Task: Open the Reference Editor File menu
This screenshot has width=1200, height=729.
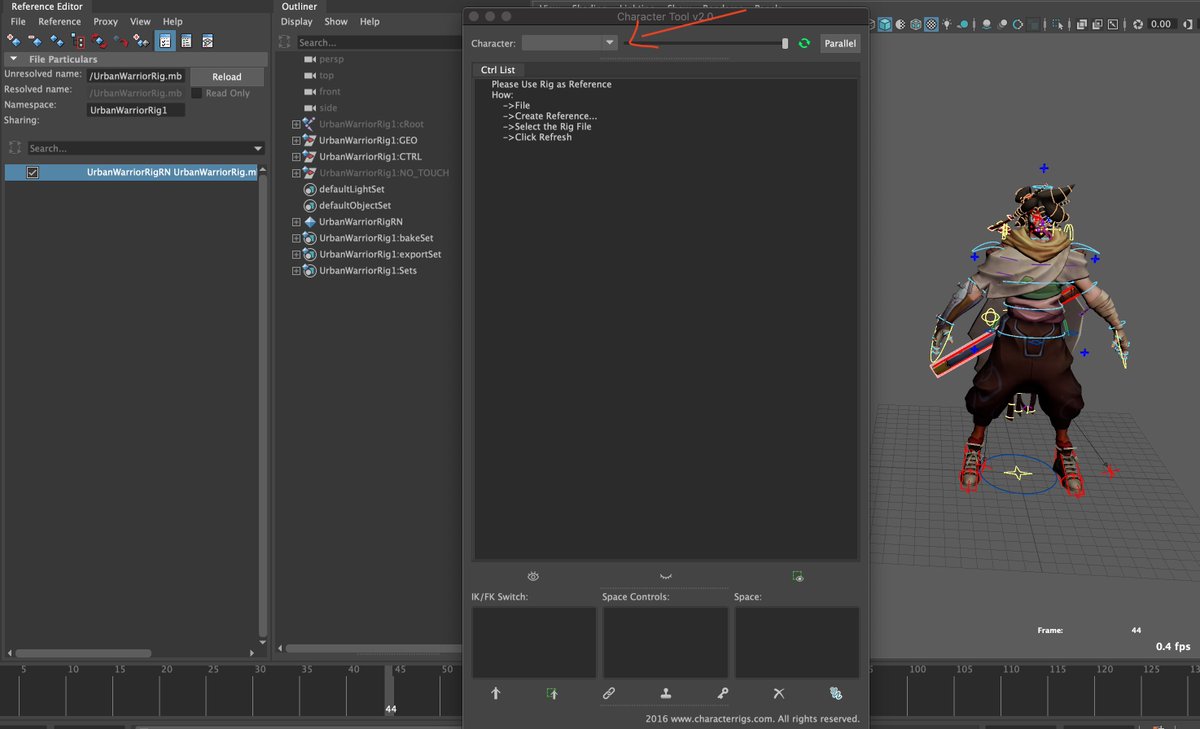Action: [x=18, y=21]
